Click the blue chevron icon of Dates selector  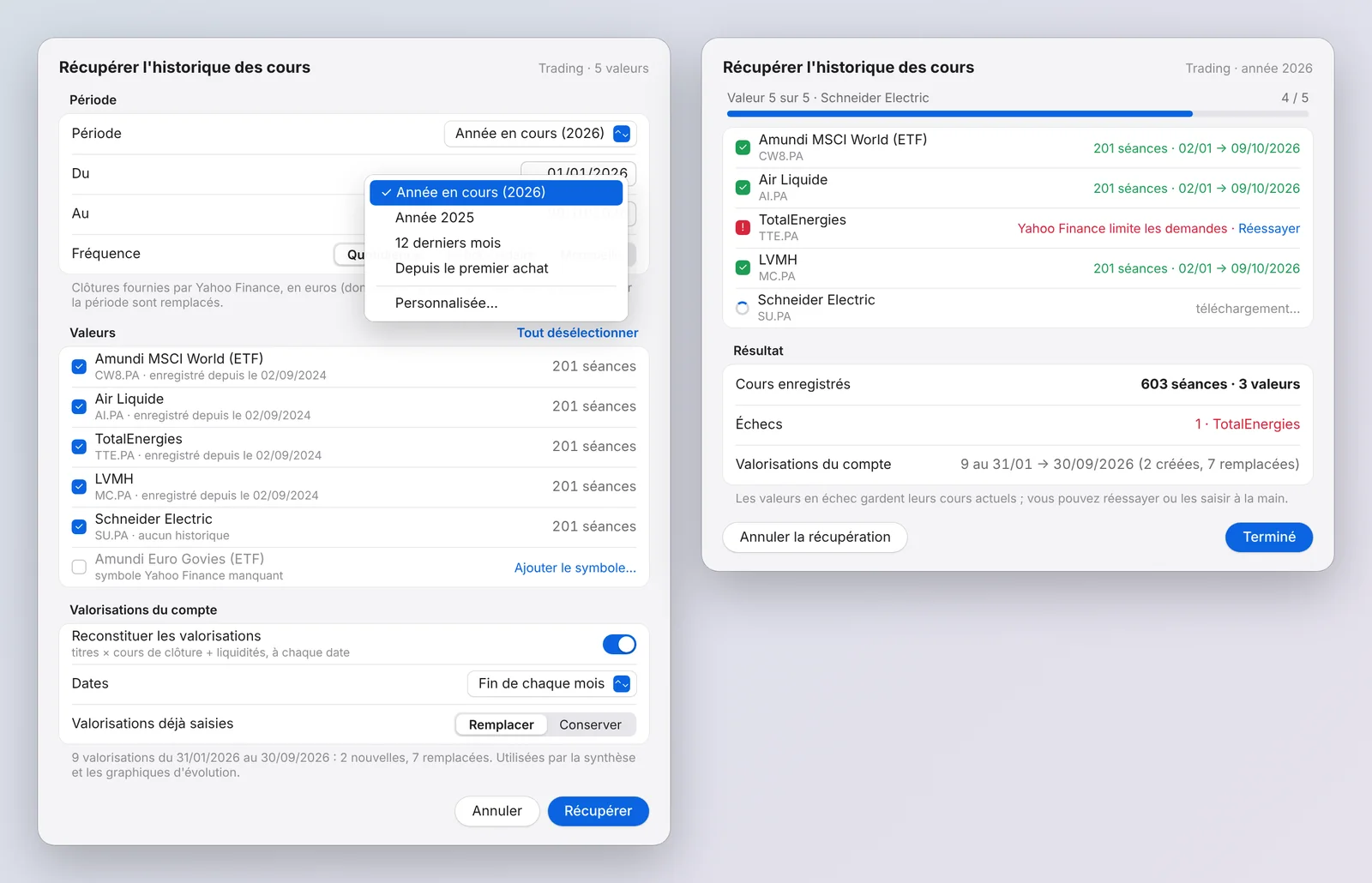pos(622,683)
